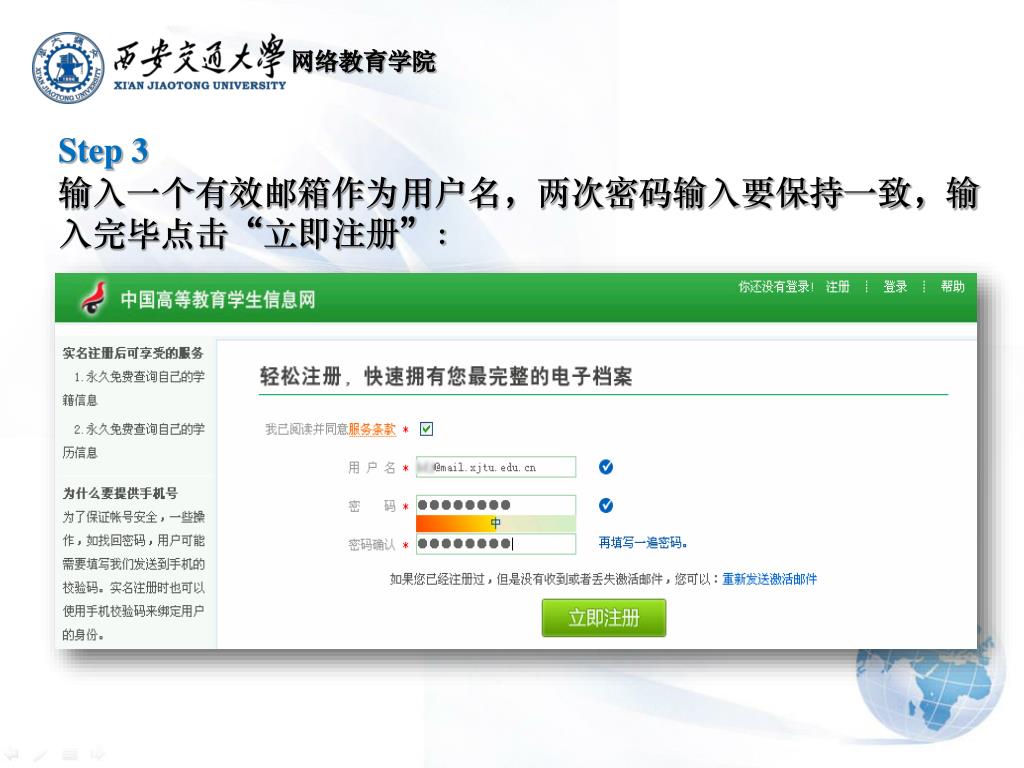Click the blue checkmark beside password
1024x768 pixels.
pos(606,505)
